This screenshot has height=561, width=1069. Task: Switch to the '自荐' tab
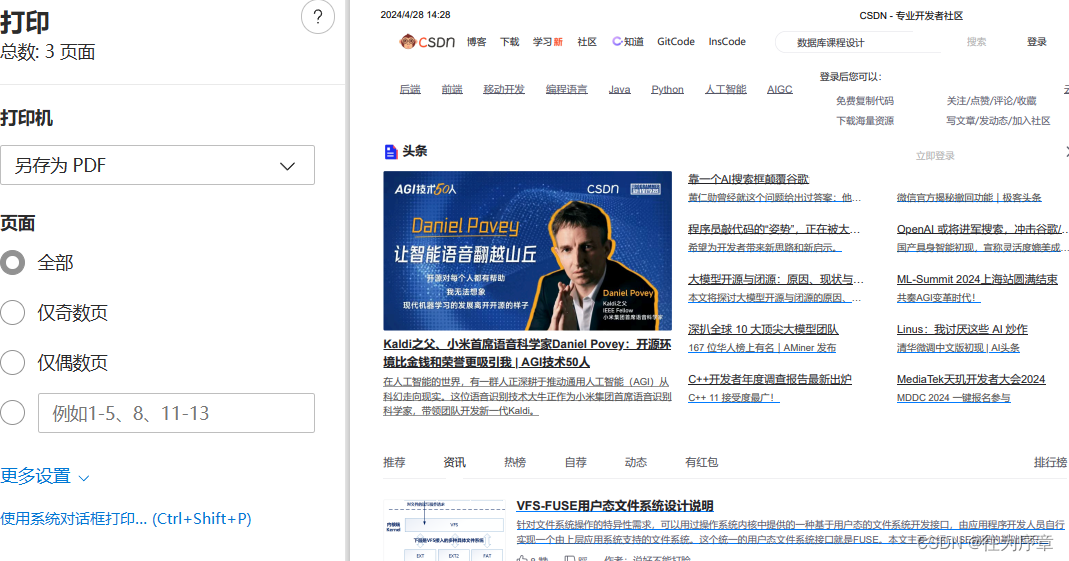pyautogui.click(x=575, y=462)
